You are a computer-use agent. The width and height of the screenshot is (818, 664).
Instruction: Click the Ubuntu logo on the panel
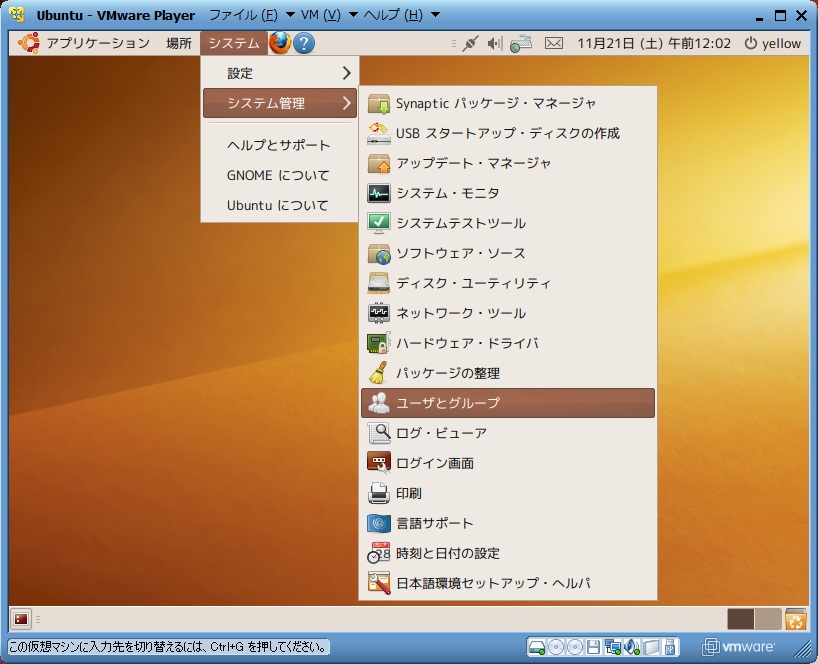29,43
